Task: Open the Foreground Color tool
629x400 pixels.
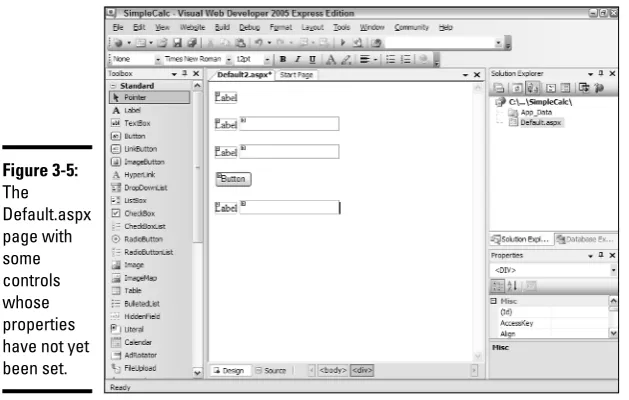Action: point(331,59)
